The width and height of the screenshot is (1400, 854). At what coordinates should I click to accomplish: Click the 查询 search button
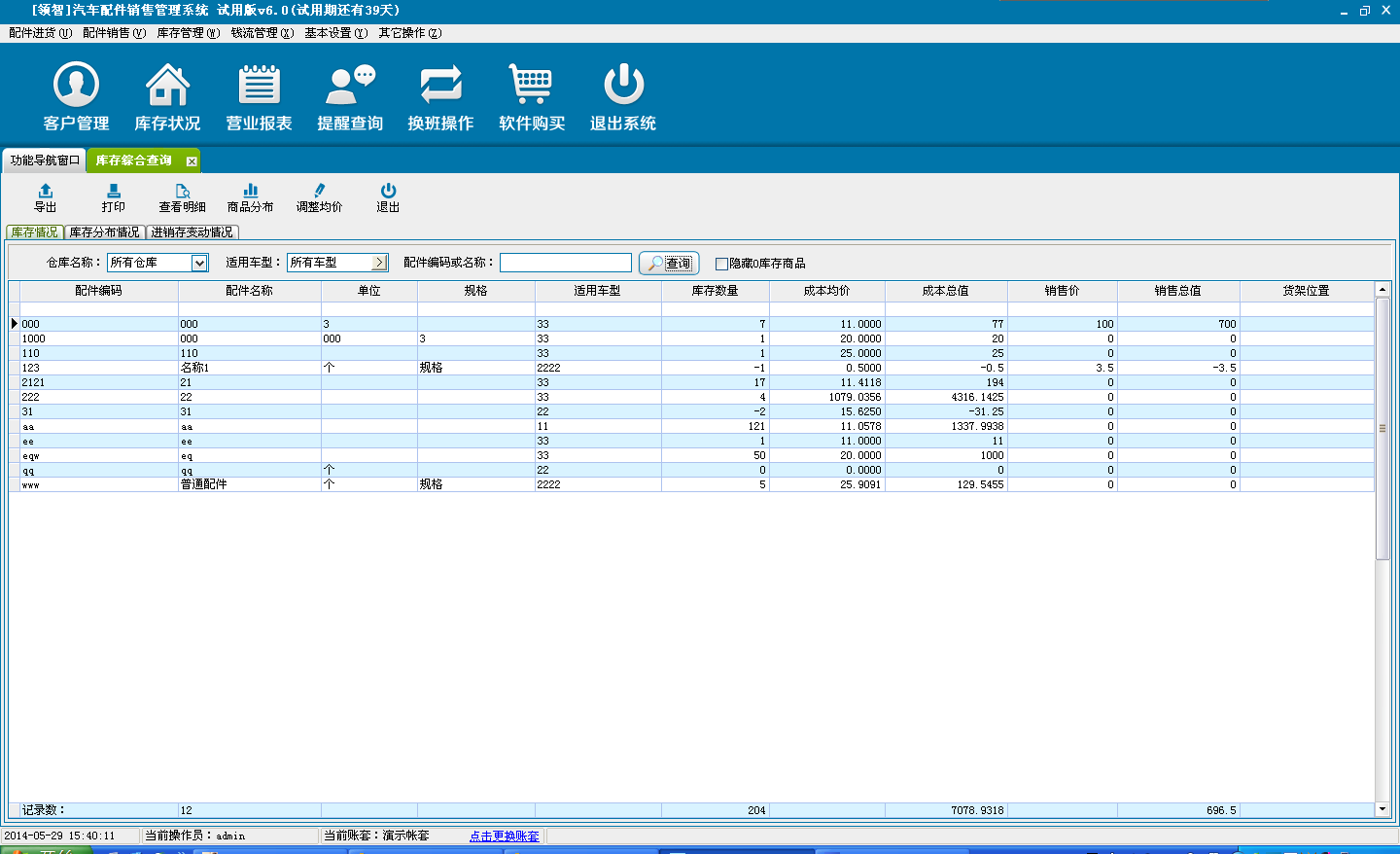pos(669,264)
